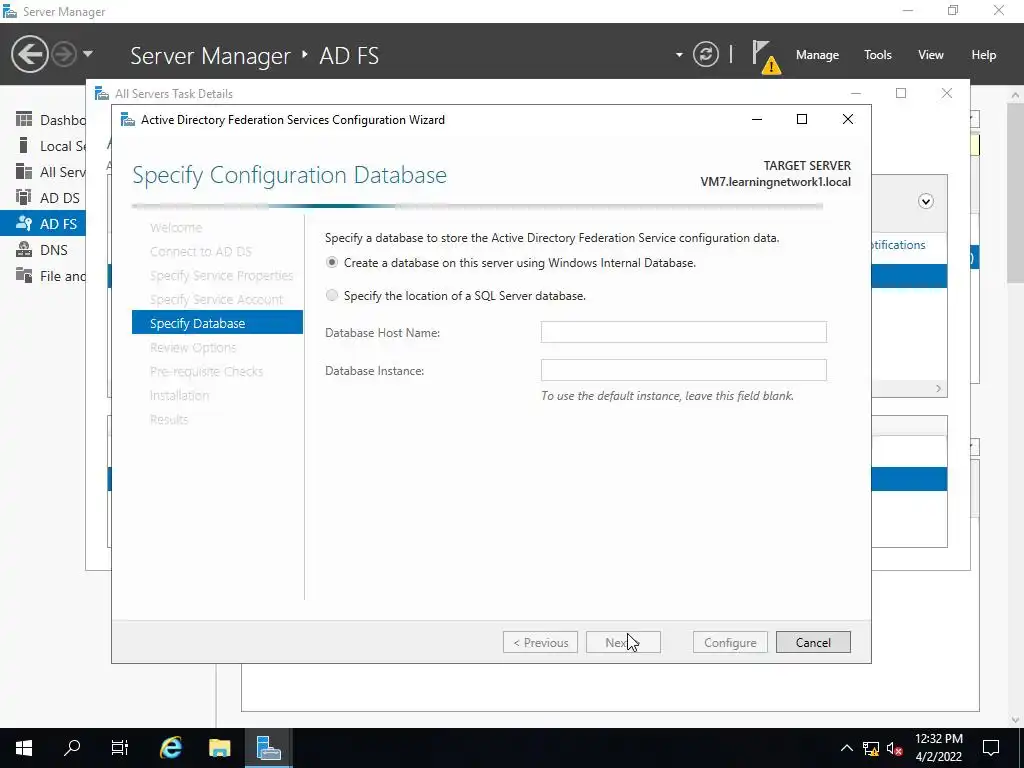1024x768 pixels.
Task: Open the dropdown arrow beside the refresh icon
Action: click(x=679, y=55)
